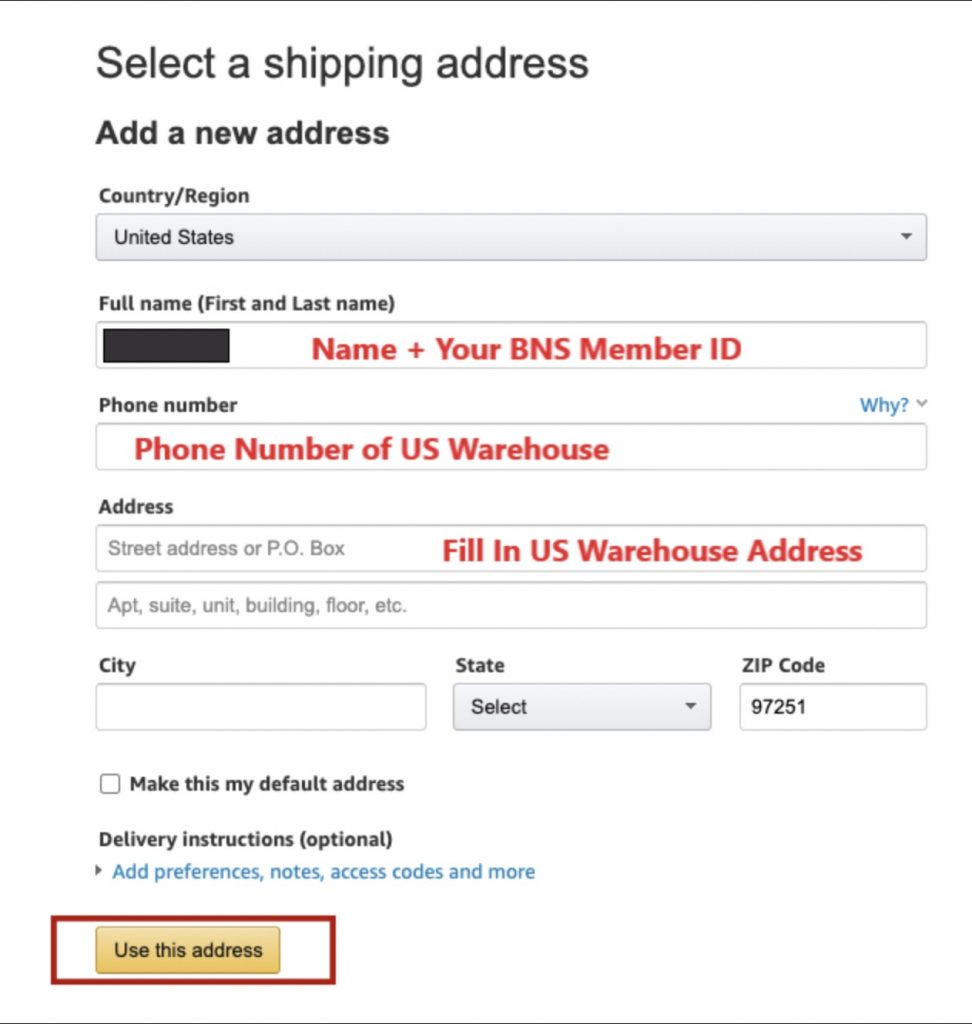
Task: Click the ZIP Code field containing 97251
Action: pyautogui.click(x=830, y=706)
